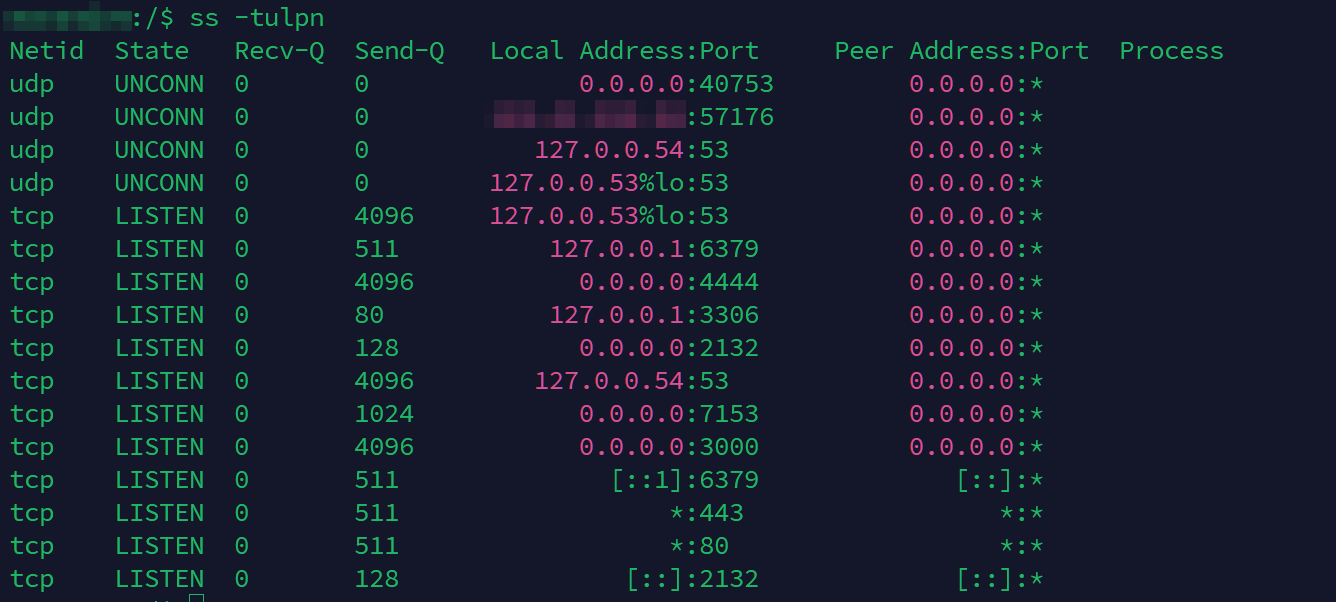
Task: Click the terminal cursor at the bottom
Action: click(x=196, y=596)
